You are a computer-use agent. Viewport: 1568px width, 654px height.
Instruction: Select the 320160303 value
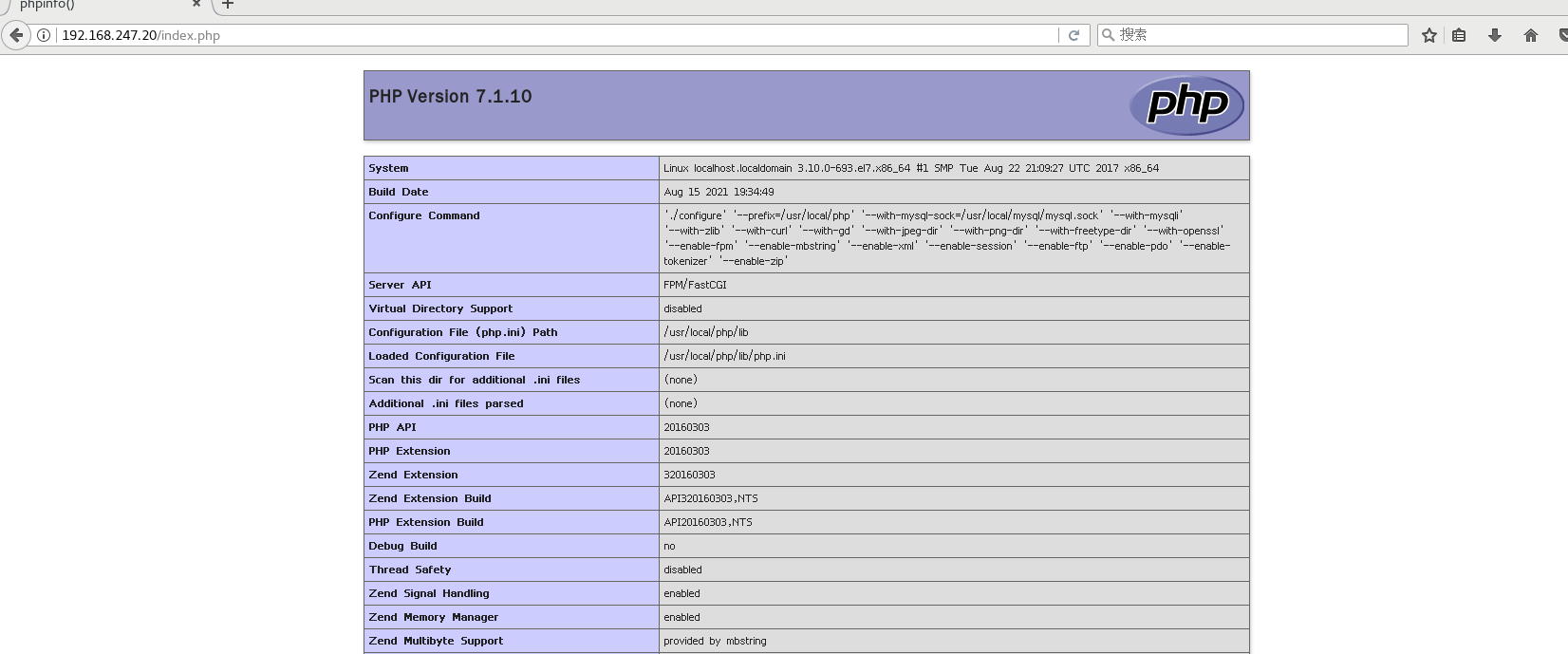pos(689,475)
